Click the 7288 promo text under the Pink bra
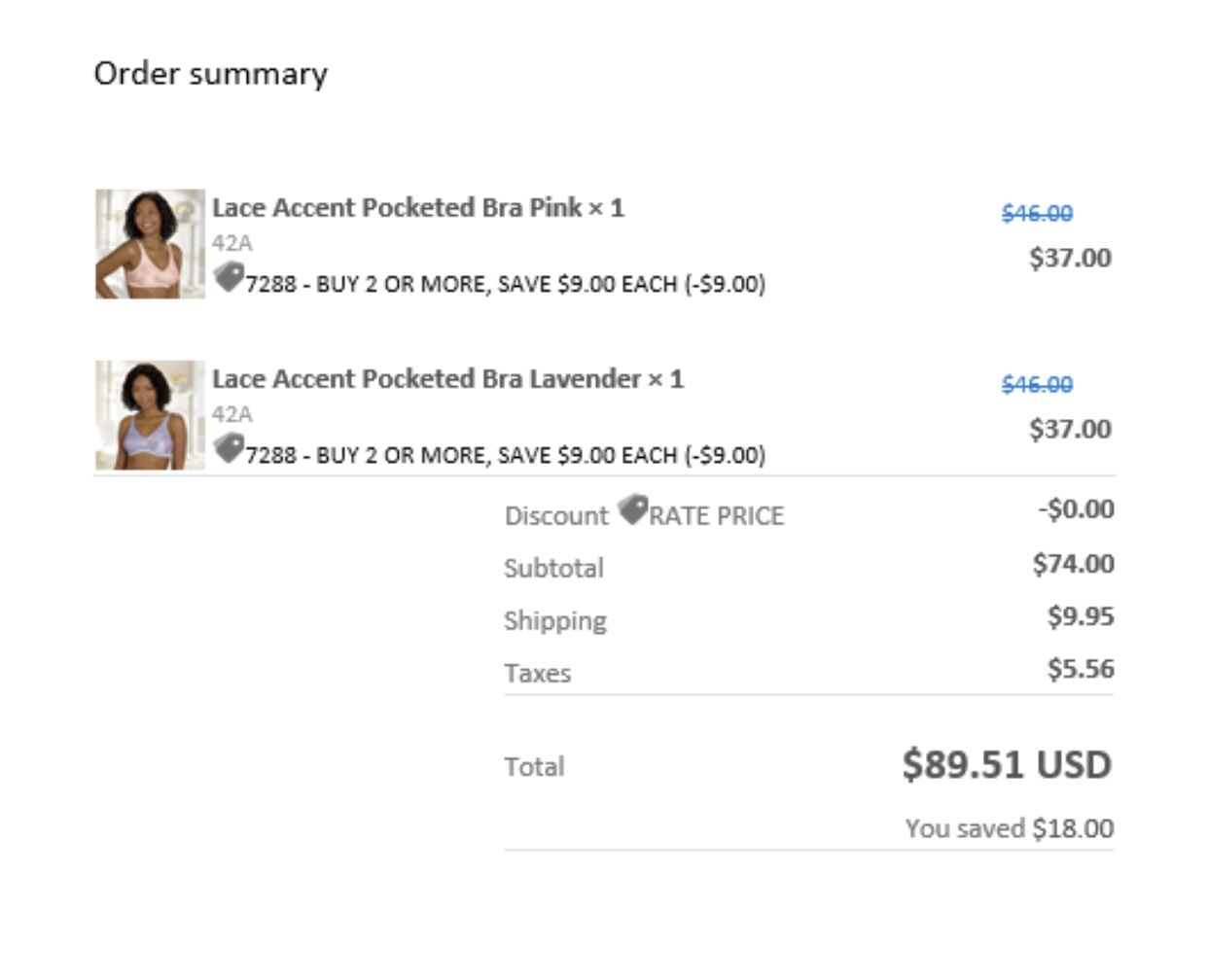1208x980 pixels. click(505, 285)
